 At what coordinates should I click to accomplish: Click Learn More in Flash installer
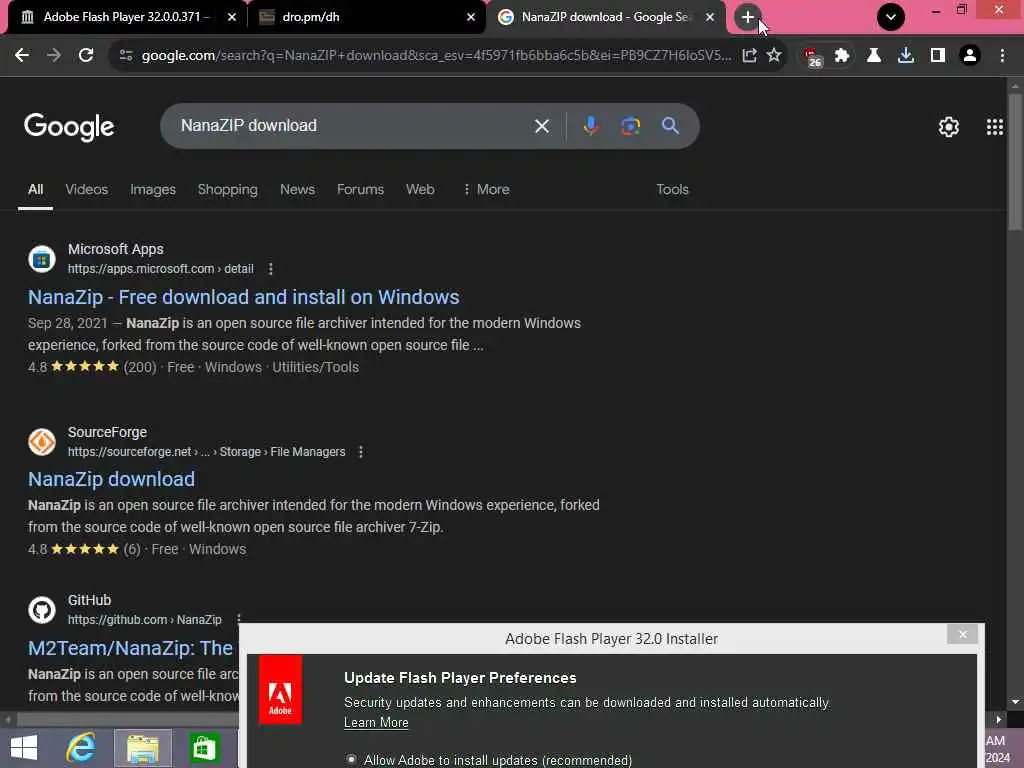[x=376, y=722]
